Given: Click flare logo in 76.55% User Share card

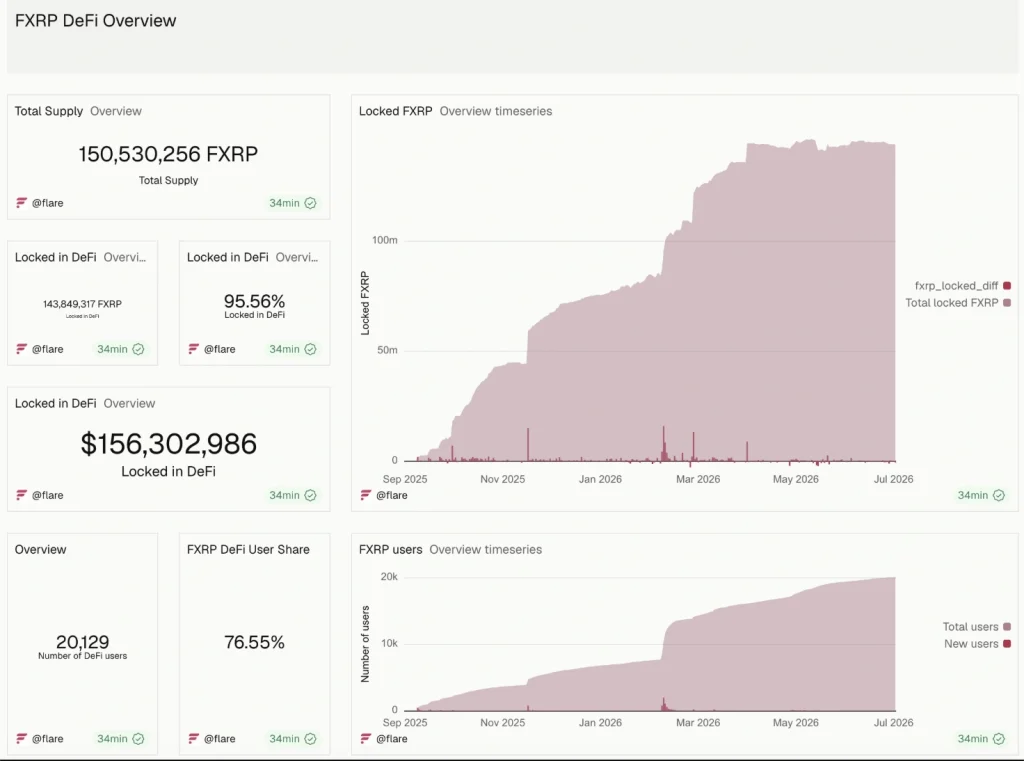Looking at the screenshot, I should (x=193, y=739).
